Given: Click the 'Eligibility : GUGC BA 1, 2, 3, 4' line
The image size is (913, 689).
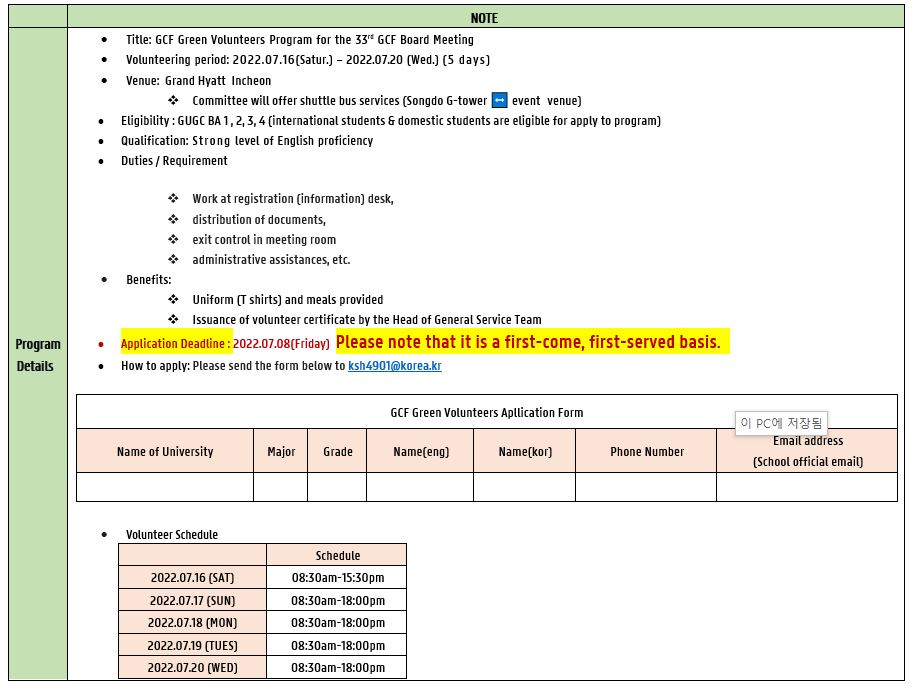Looking at the screenshot, I should point(391,121).
